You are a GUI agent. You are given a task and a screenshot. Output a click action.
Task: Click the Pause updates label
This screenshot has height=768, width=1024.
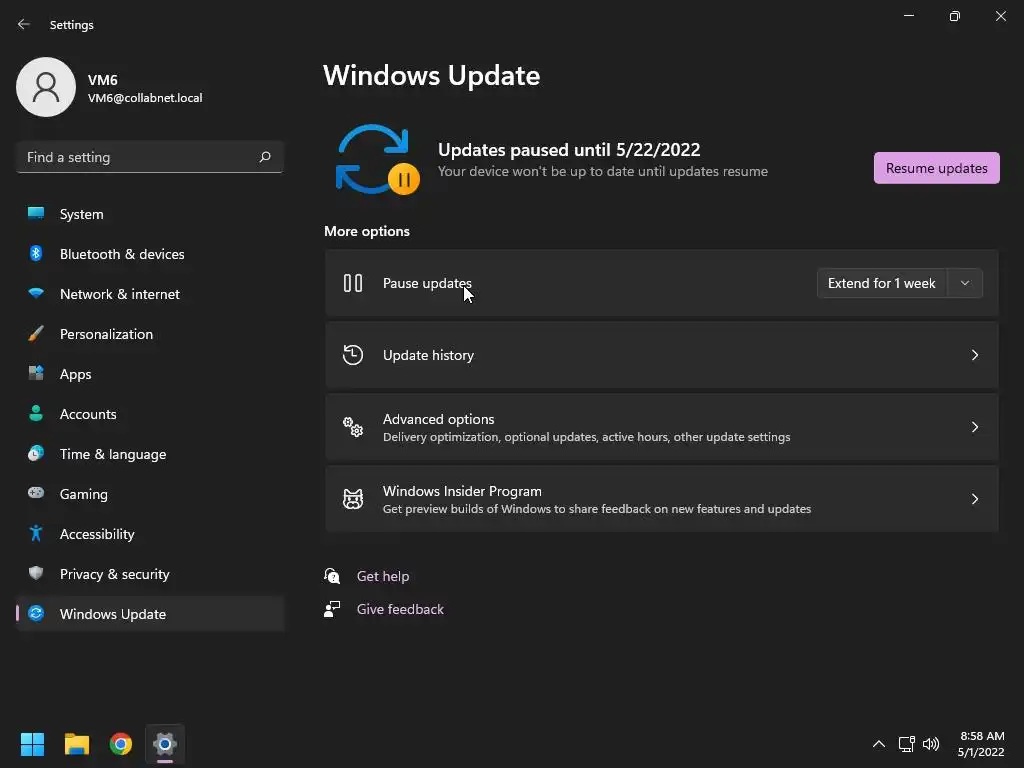[x=427, y=283]
